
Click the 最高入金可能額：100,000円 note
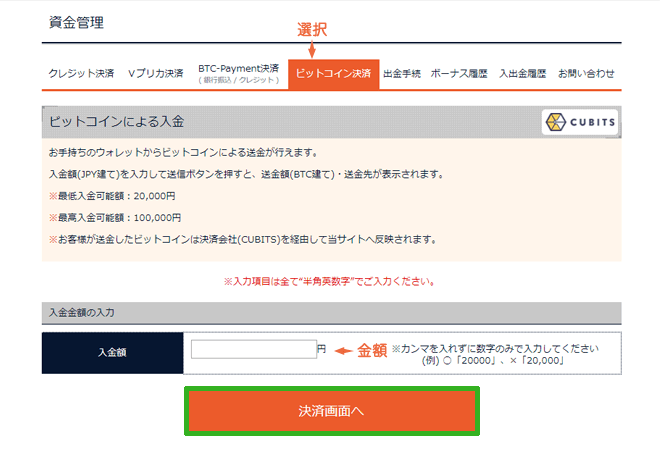[115, 218]
